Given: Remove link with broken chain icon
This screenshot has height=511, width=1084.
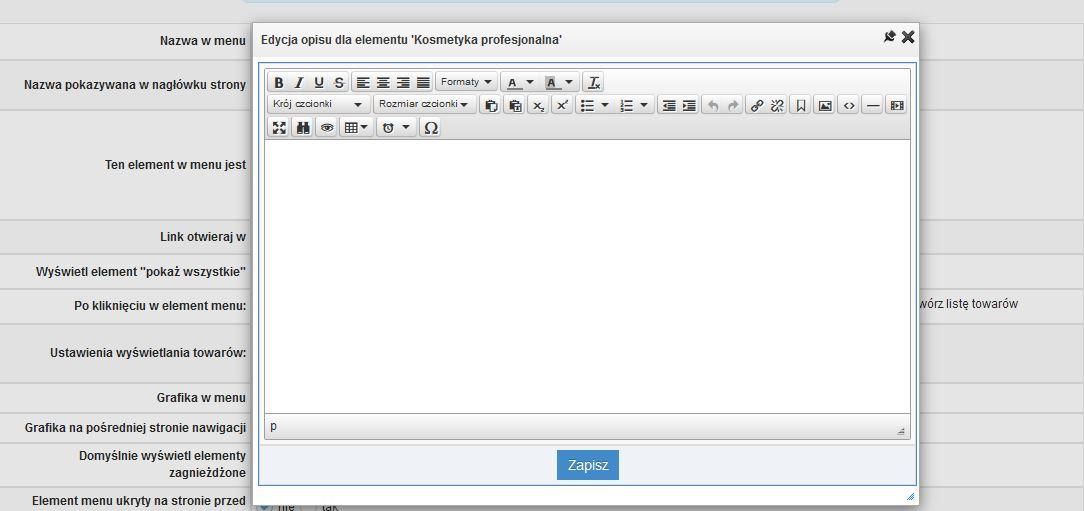Looking at the screenshot, I should [x=777, y=105].
